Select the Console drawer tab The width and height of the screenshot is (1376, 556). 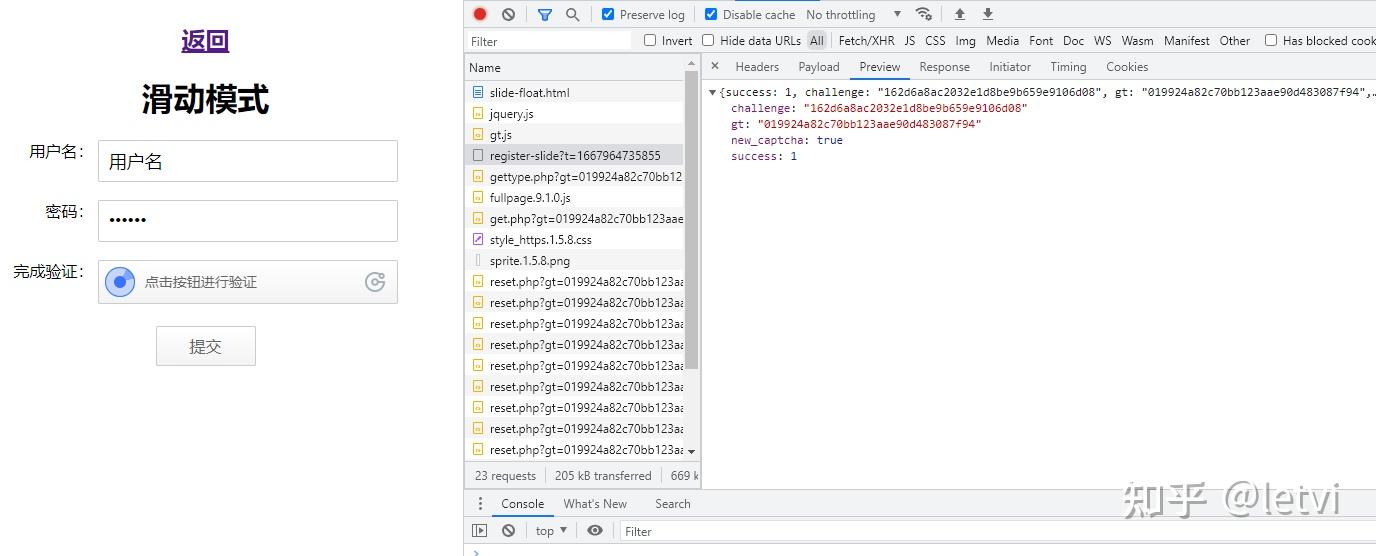tap(523, 504)
